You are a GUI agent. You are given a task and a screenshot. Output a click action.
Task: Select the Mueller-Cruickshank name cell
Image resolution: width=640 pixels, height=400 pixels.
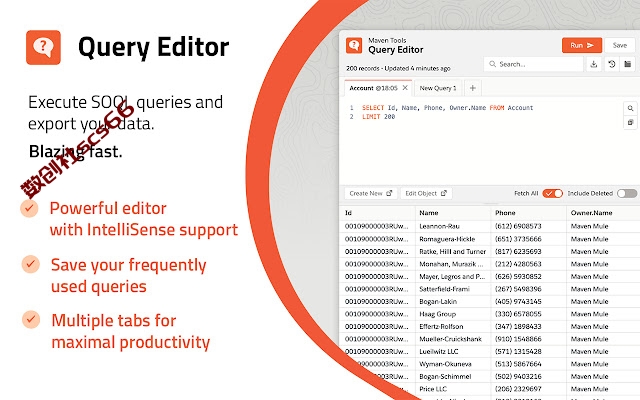coord(450,339)
